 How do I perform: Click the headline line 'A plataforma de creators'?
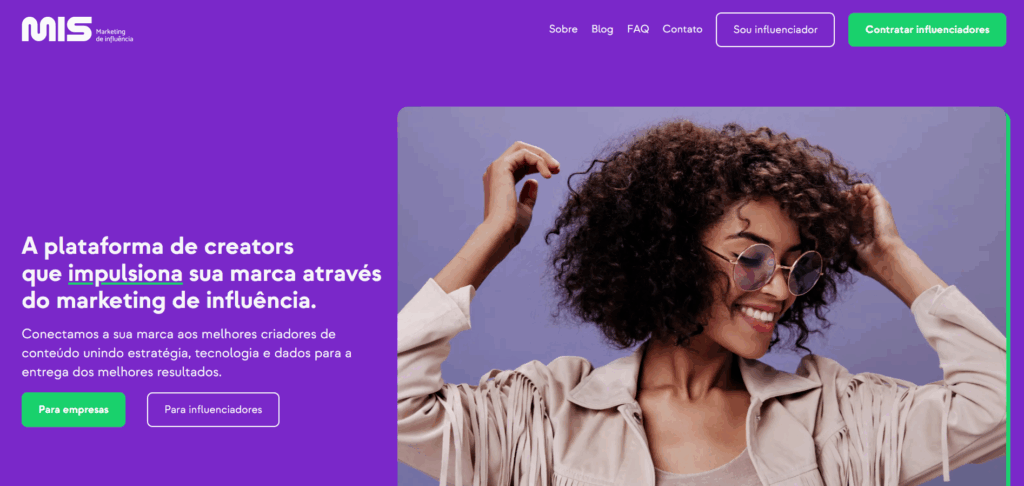pyautogui.click(x=157, y=246)
